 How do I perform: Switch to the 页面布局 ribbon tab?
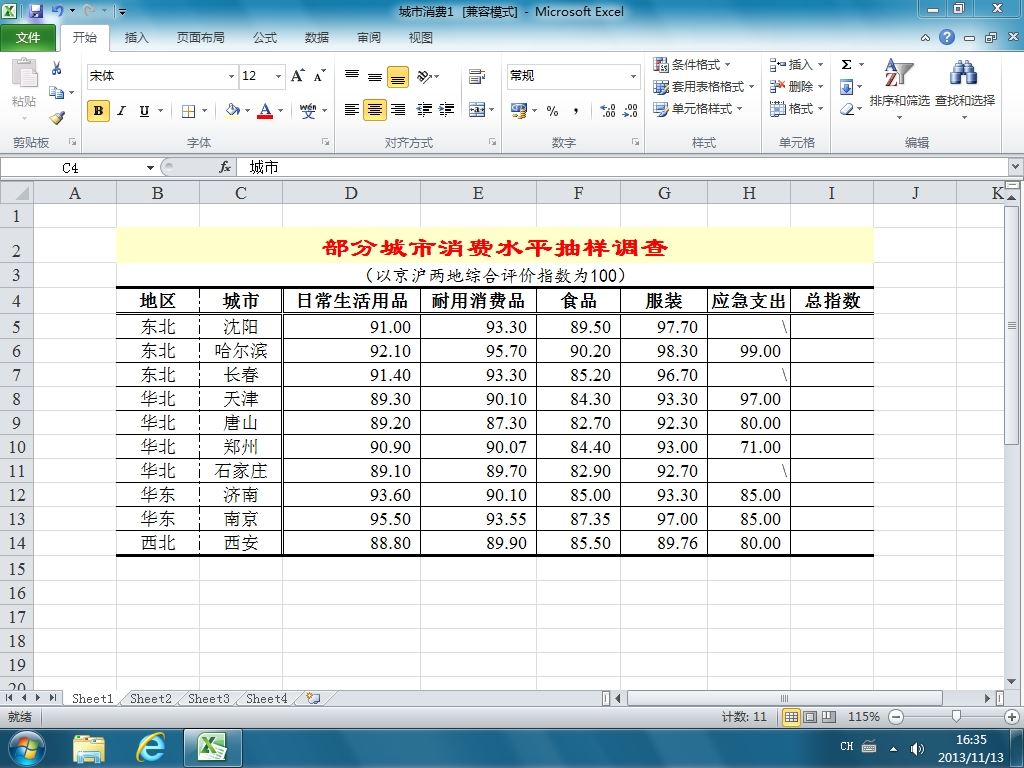pos(200,38)
